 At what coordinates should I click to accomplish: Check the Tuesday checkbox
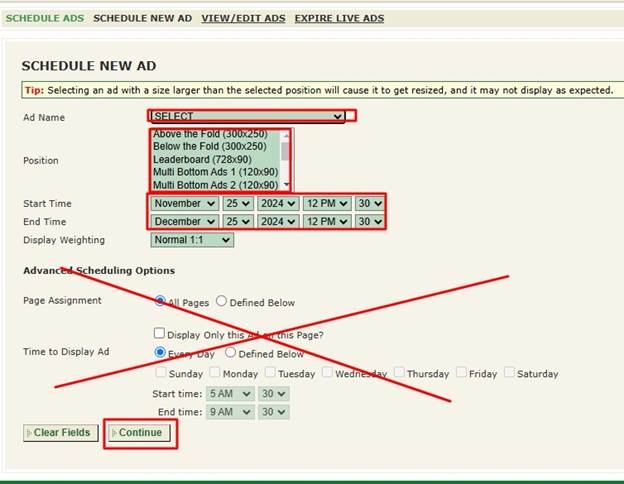(x=270, y=372)
